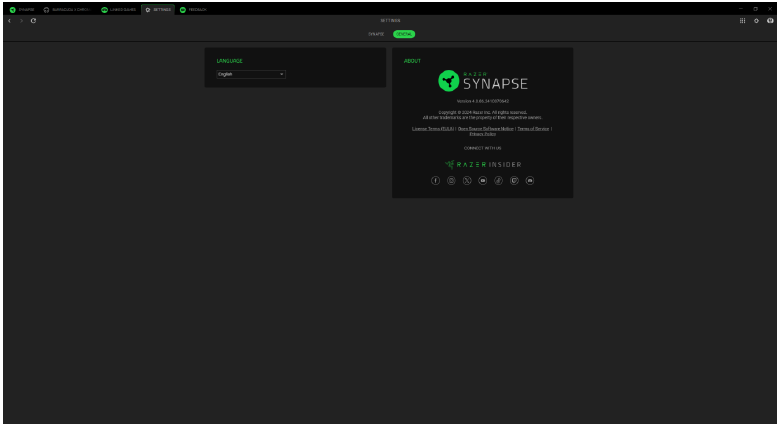Viewport: 777px width, 425px height.
Task: Open the Synapse home tab
Action: [x=22, y=10]
